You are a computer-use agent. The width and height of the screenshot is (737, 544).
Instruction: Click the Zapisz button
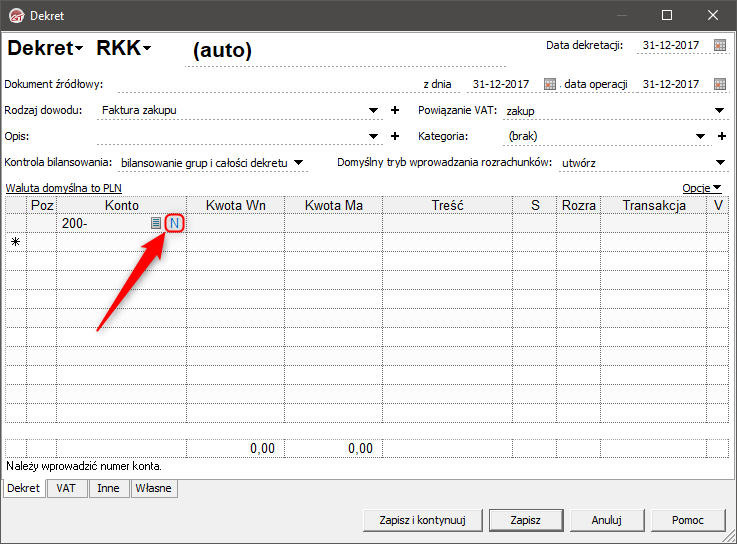pyautogui.click(x=525, y=520)
